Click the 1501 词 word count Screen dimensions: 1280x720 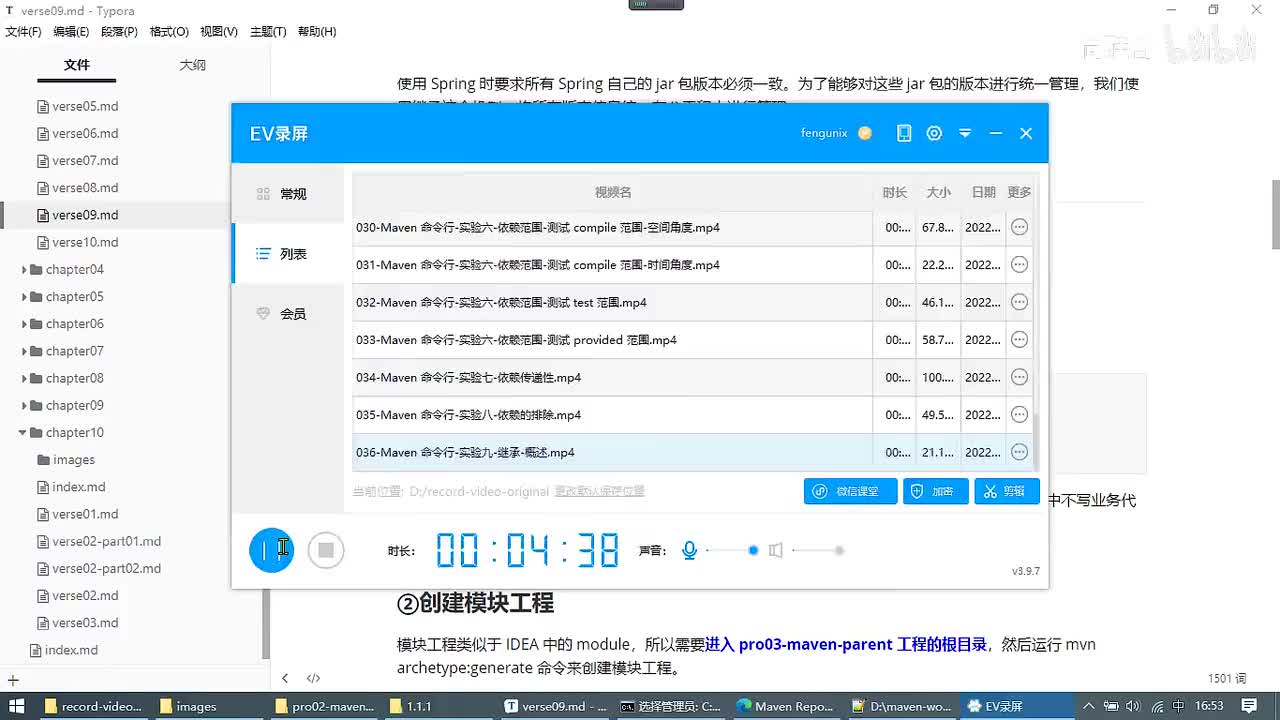(1226, 678)
